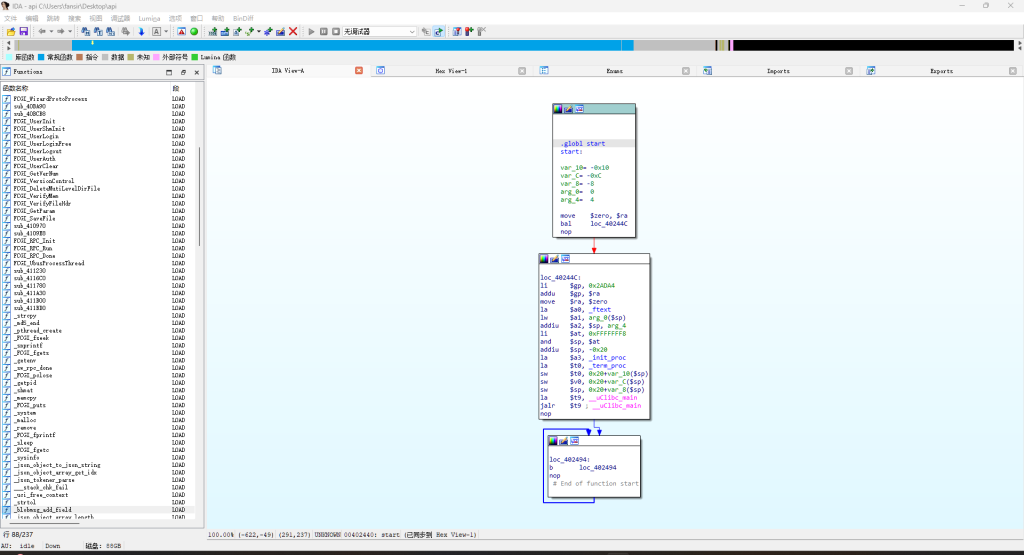Start the debugger with the play icon
This screenshot has width=1024, height=555.
tap(312, 31)
